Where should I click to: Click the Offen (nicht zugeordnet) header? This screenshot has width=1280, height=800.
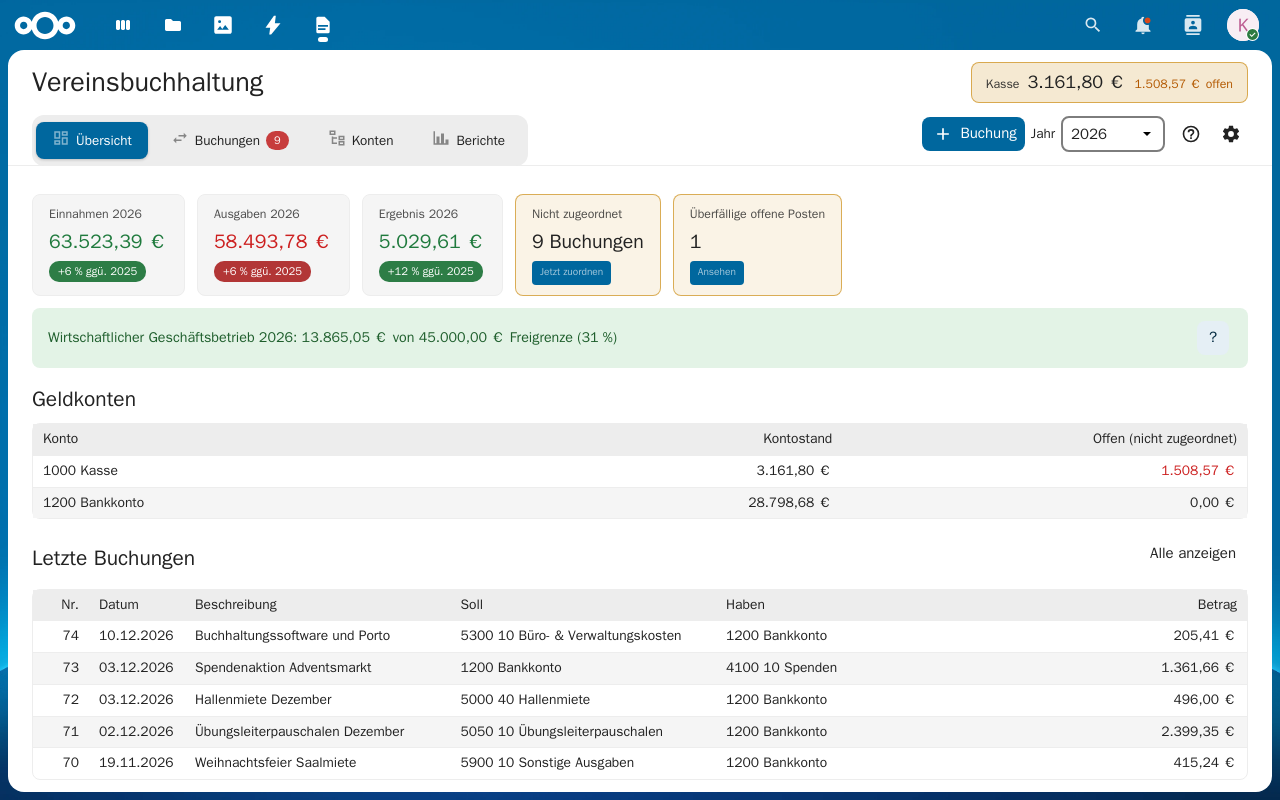tap(1165, 439)
